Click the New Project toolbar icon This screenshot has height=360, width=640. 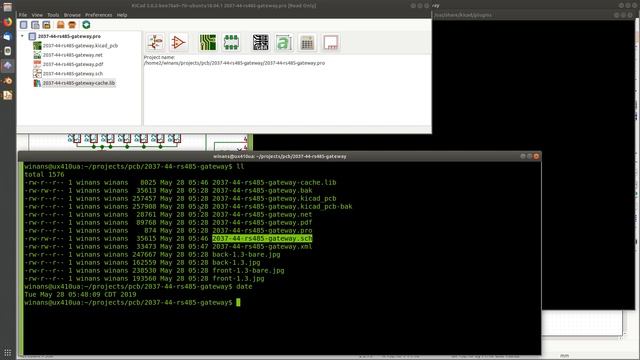click(x=24, y=25)
